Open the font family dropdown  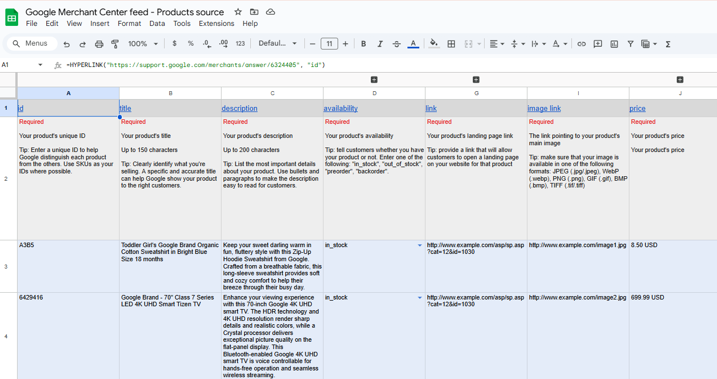pyautogui.click(x=278, y=44)
